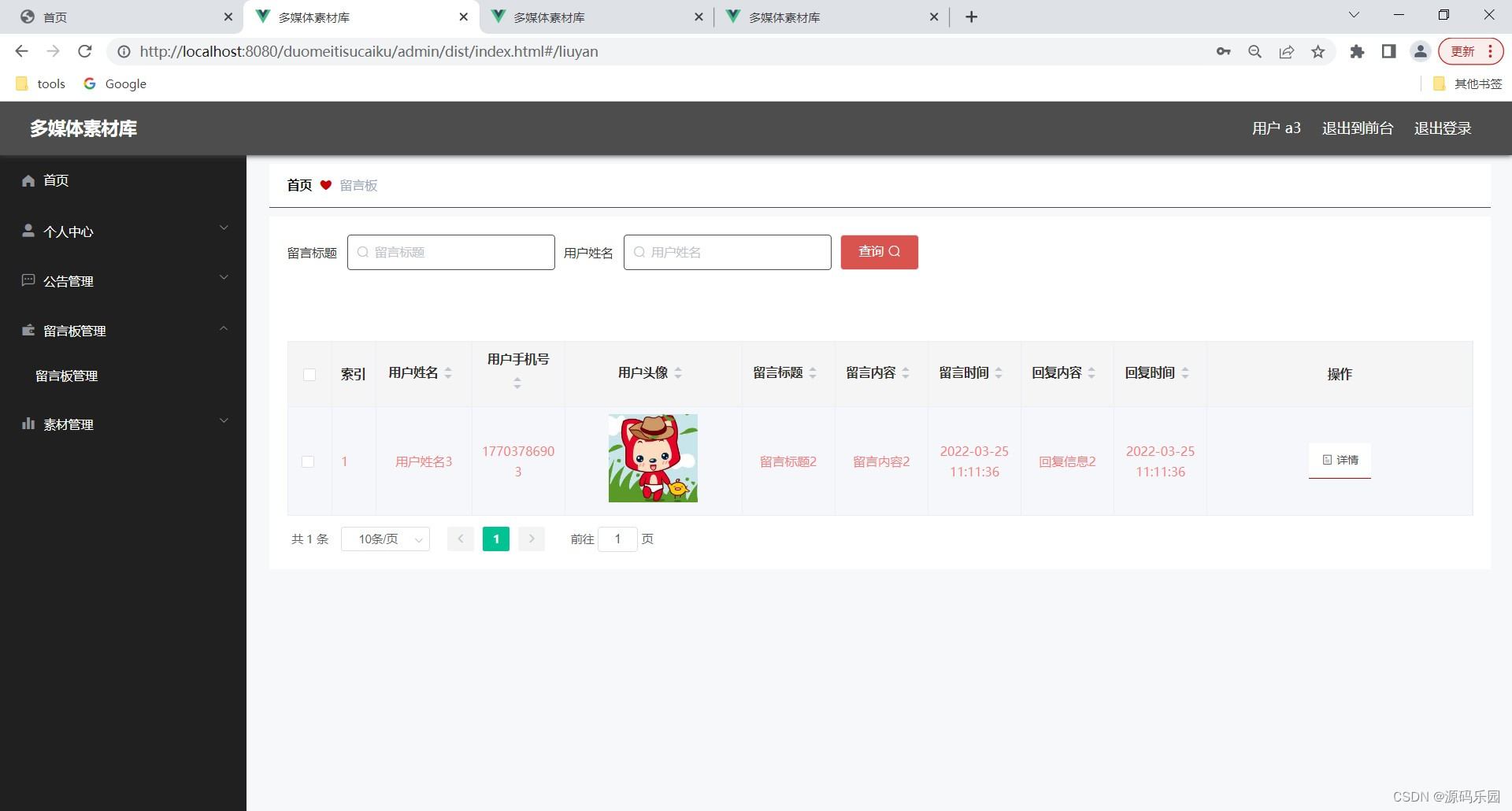Image resolution: width=1512 pixels, height=811 pixels.
Task: Click the 查询 search button
Action: pos(879,252)
